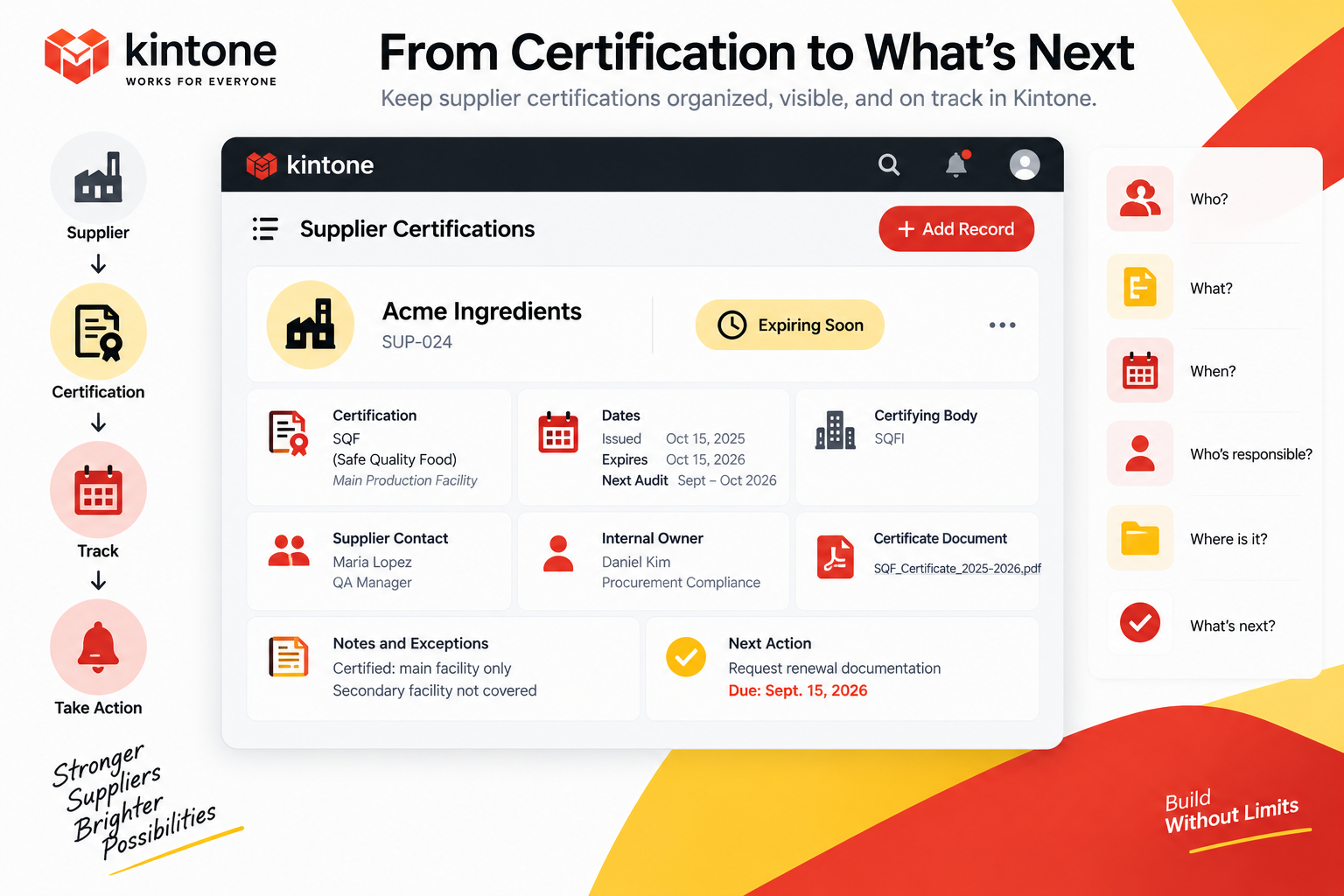
Task: Click the Expiring Soon status badge
Action: coord(790,325)
